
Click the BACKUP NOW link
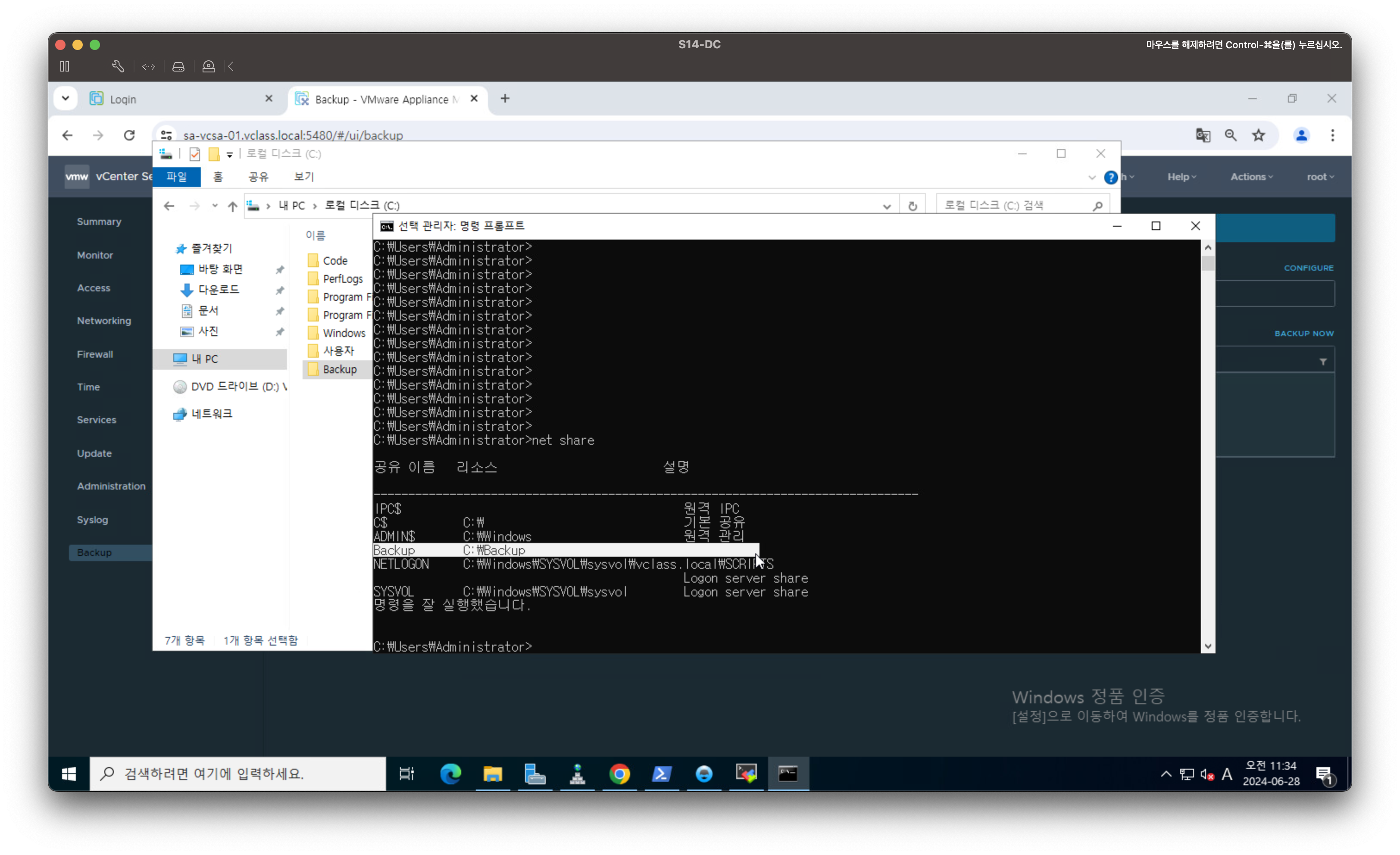click(1303, 334)
